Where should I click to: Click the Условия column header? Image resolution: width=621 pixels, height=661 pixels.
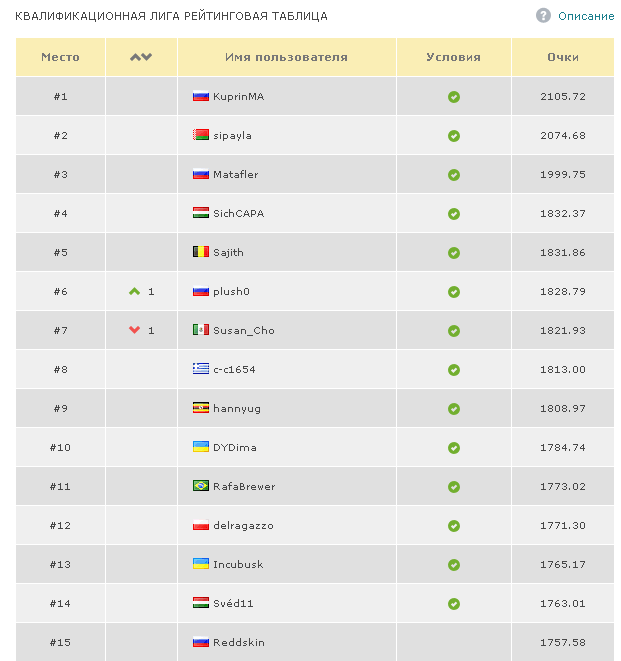click(453, 57)
